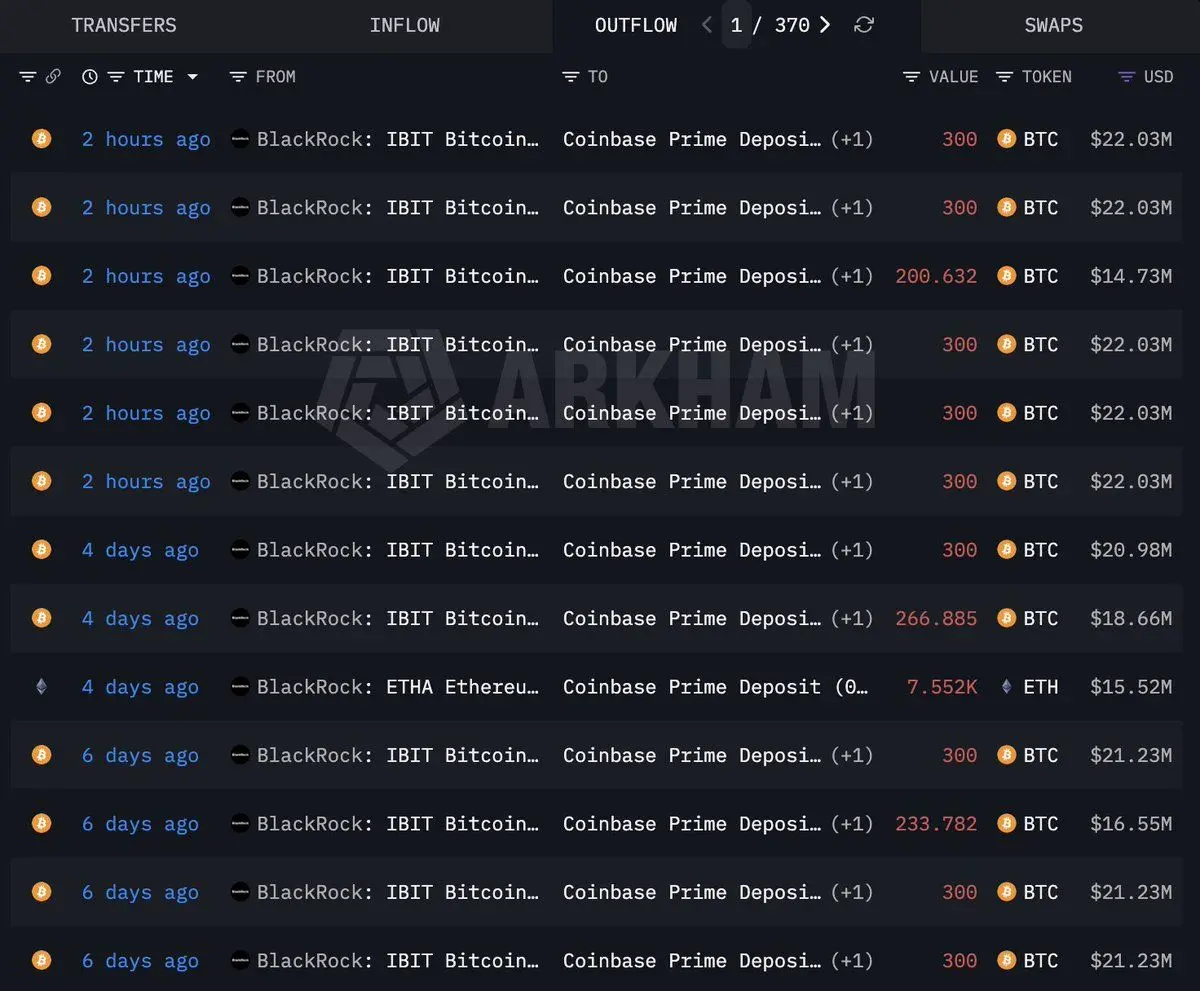The width and height of the screenshot is (1200, 991).
Task: Switch to the TRANSFERS tab
Action: (x=124, y=26)
